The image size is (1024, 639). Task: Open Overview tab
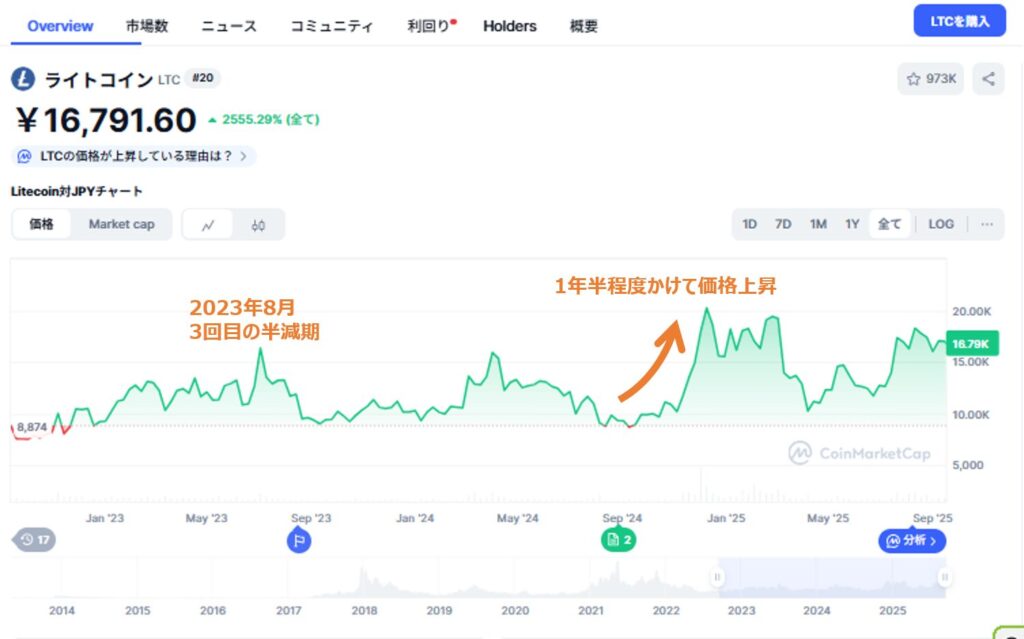(x=60, y=26)
